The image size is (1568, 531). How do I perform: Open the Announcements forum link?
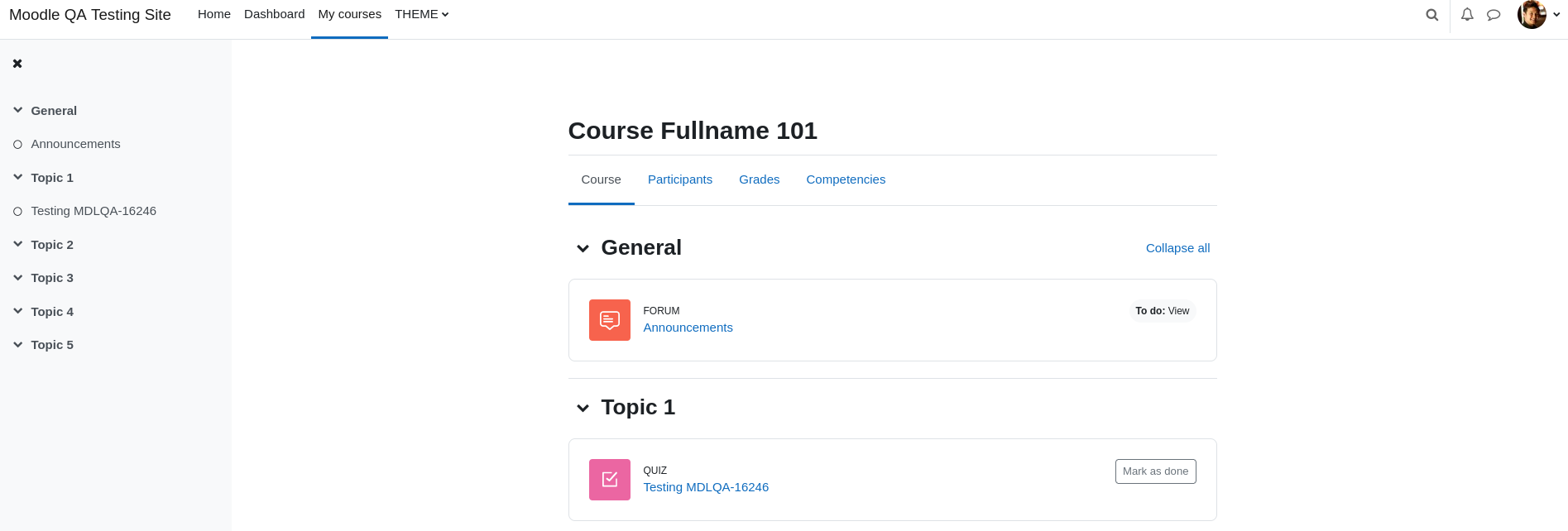coord(688,328)
